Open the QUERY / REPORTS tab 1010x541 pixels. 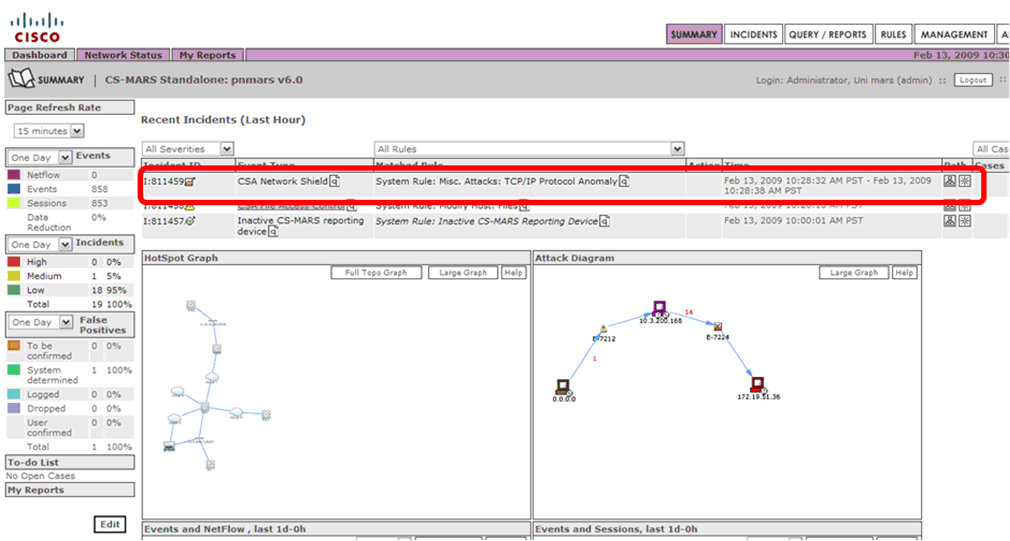[x=828, y=34]
